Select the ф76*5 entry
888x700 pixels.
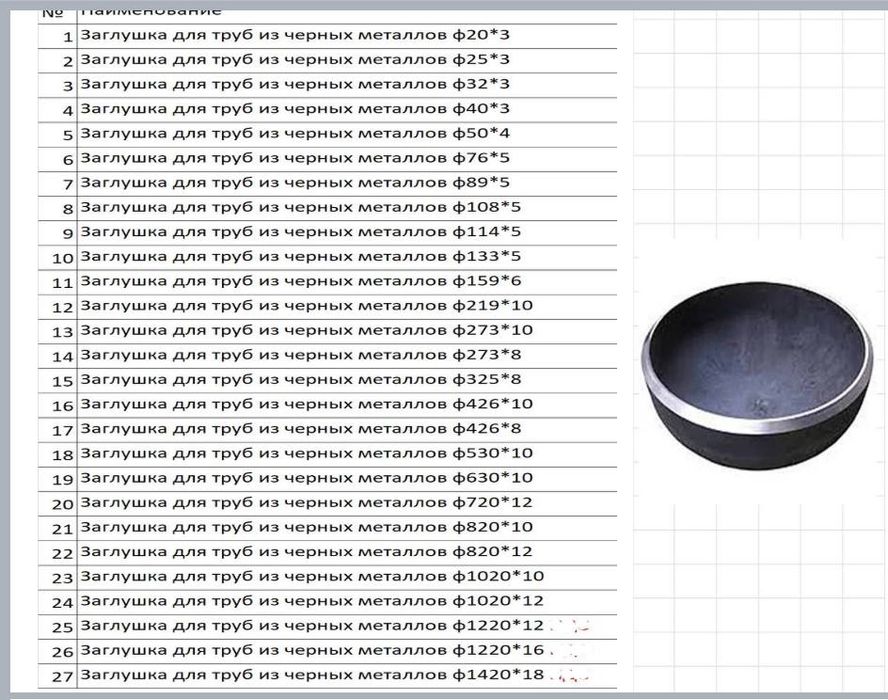(347, 159)
